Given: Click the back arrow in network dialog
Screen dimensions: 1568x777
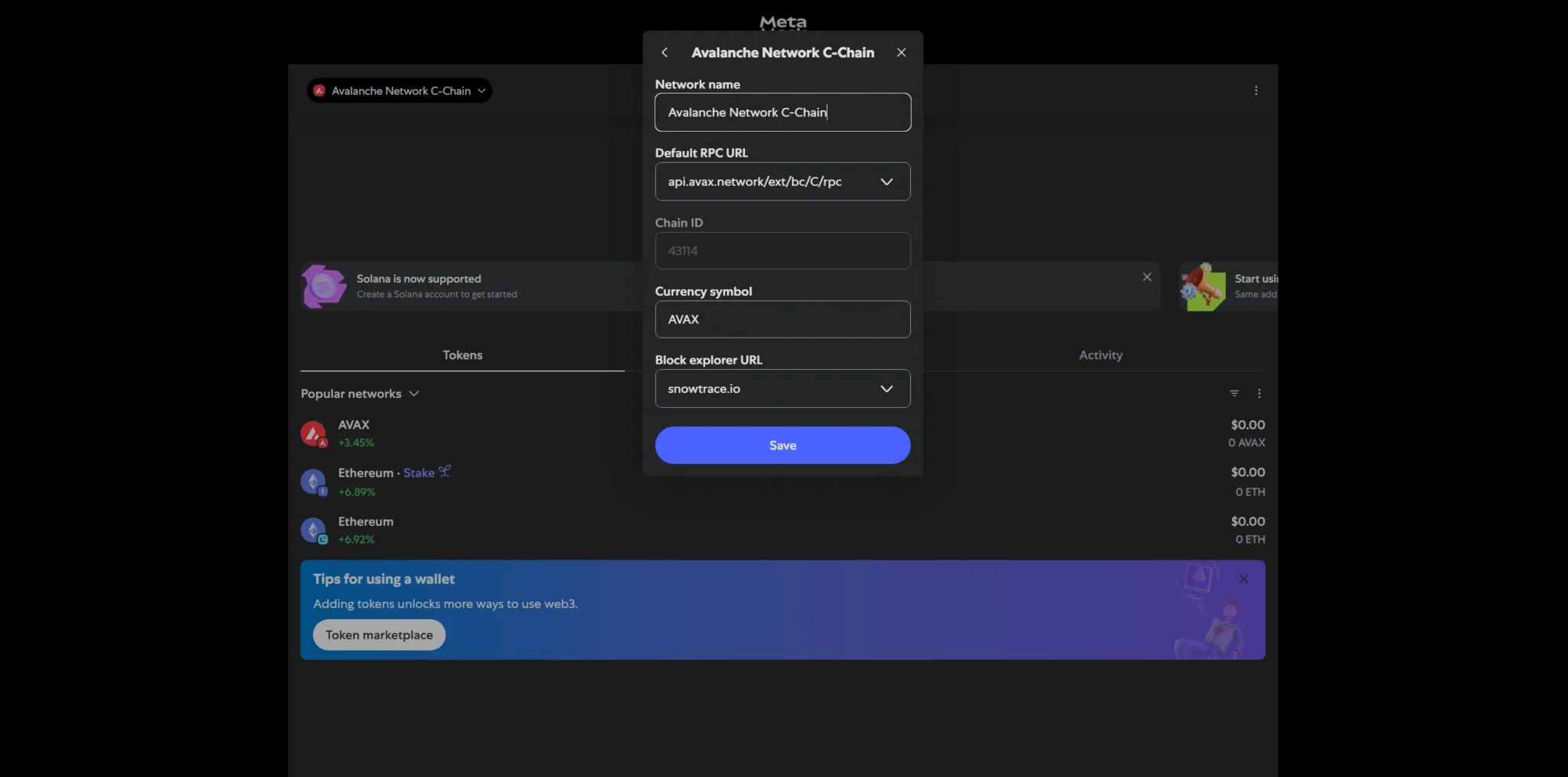Looking at the screenshot, I should point(665,53).
